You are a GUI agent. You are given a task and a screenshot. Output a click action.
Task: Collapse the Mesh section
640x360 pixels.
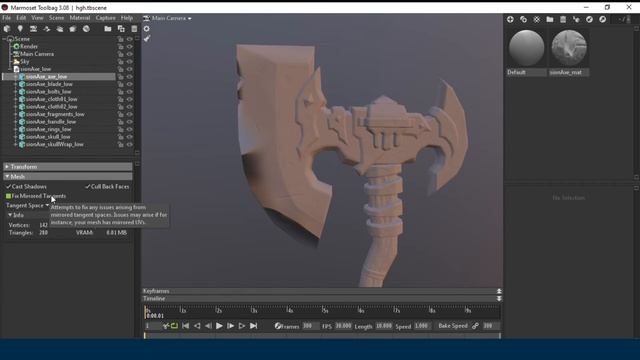point(68,176)
